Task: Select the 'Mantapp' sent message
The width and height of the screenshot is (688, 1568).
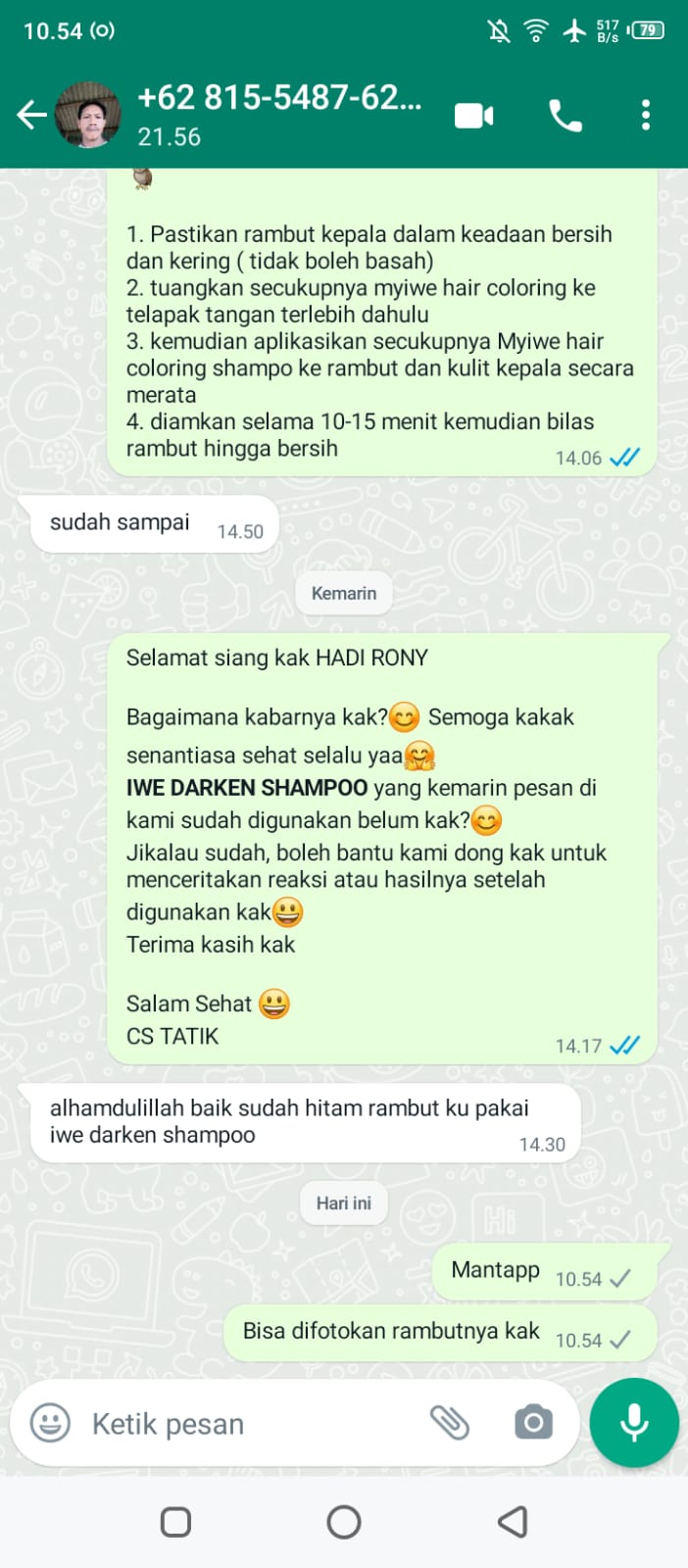Action: [544, 1271]
